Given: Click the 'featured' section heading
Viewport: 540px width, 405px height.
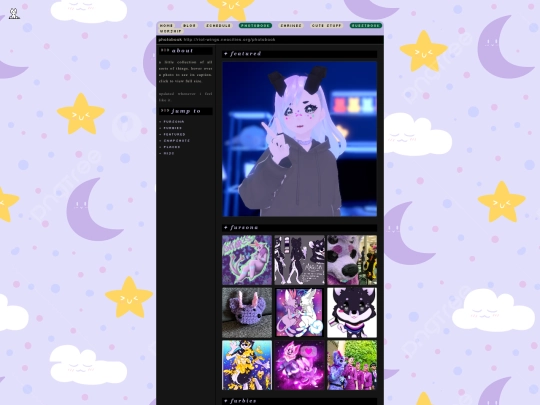Looking at the screenshot, I should click(300, 54).
